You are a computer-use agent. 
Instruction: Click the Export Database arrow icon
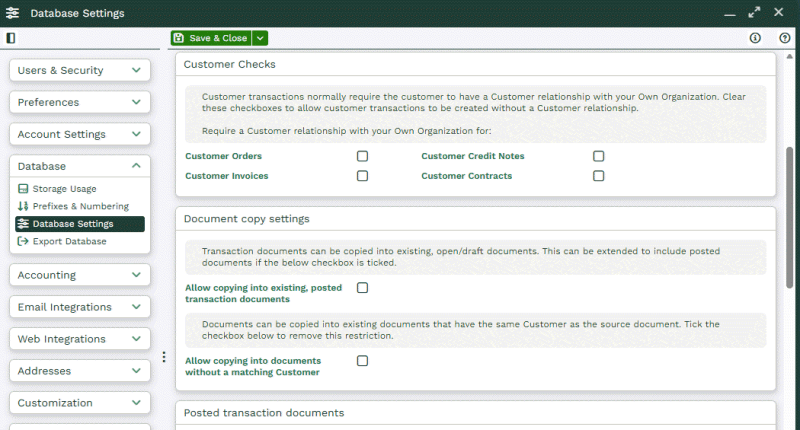23,241
